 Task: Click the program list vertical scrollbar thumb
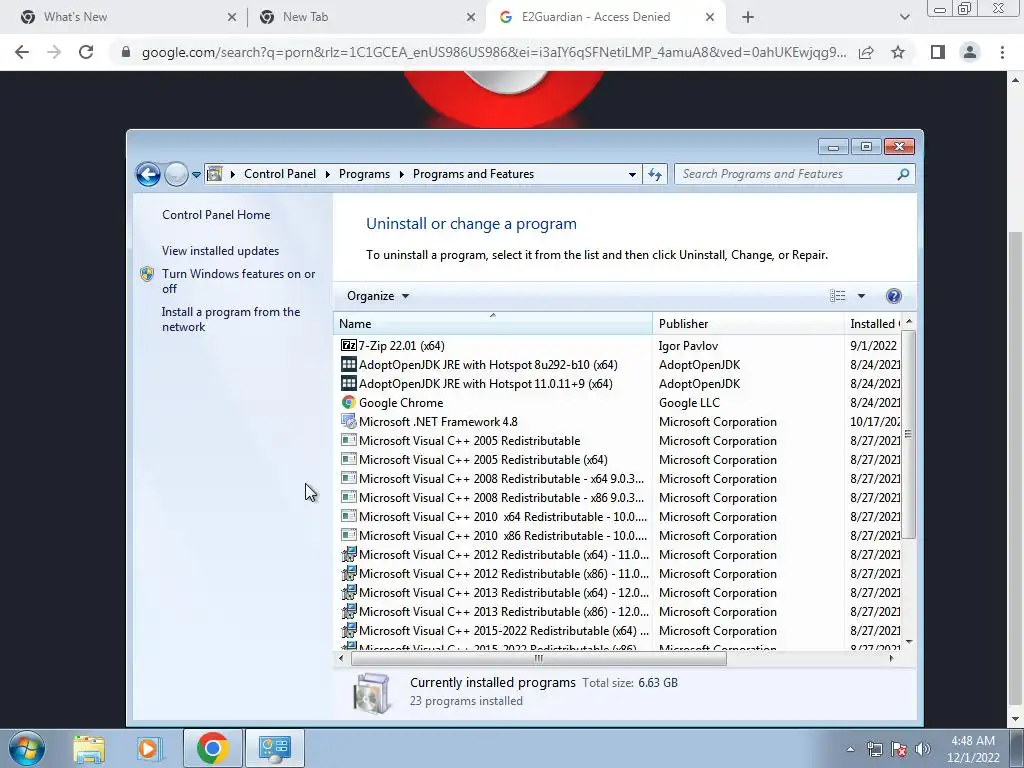point(908,434)
